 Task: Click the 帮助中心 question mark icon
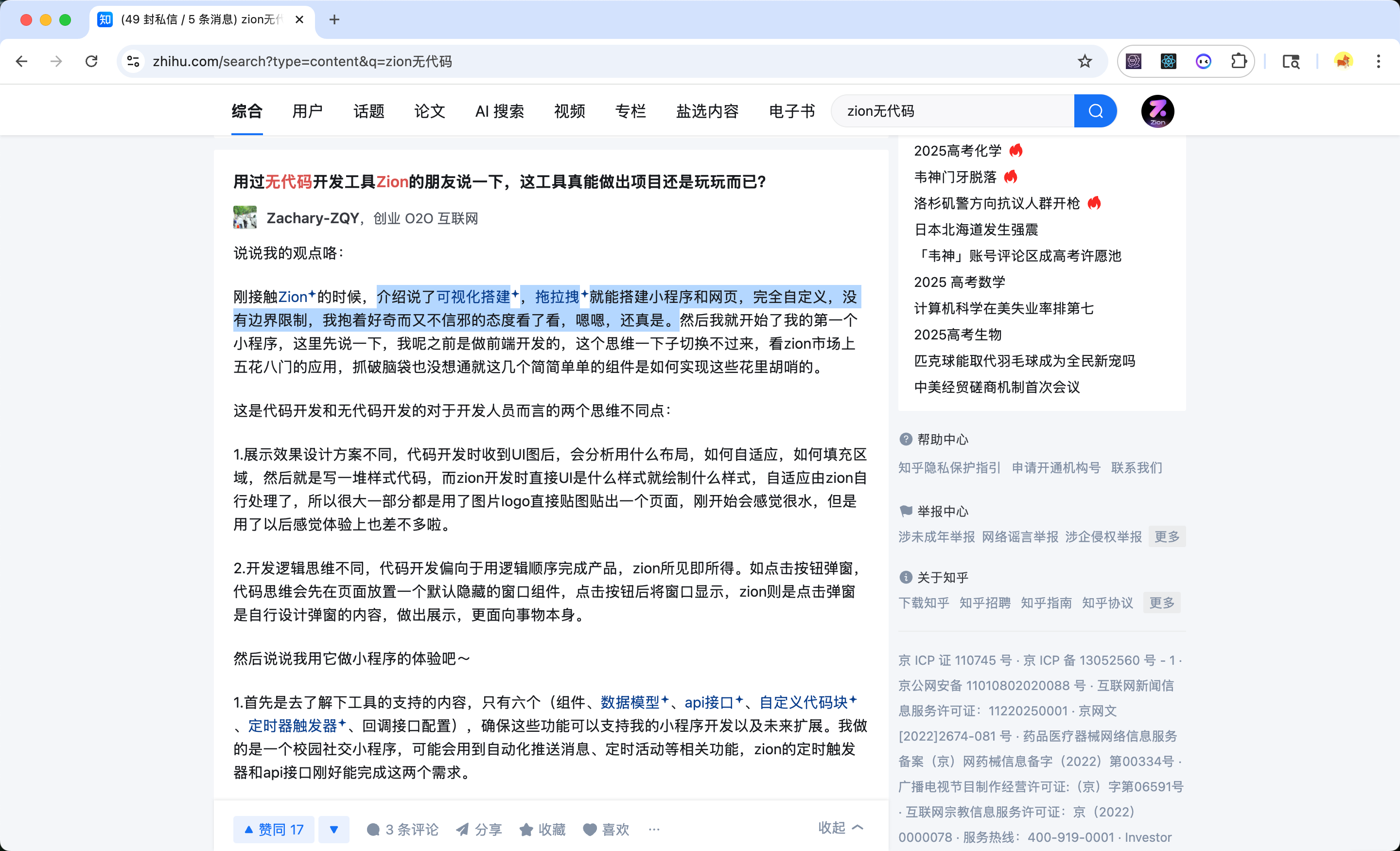[x=906, y=440]
